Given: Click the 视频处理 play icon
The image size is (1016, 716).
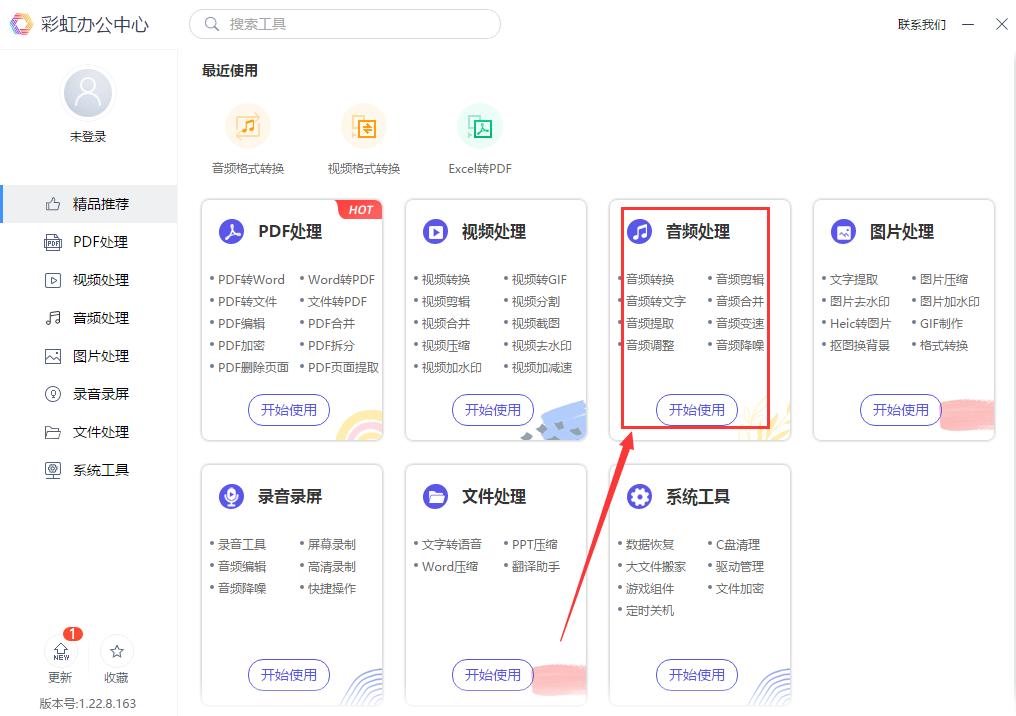Looking at the screenshot, I should 435,231.
